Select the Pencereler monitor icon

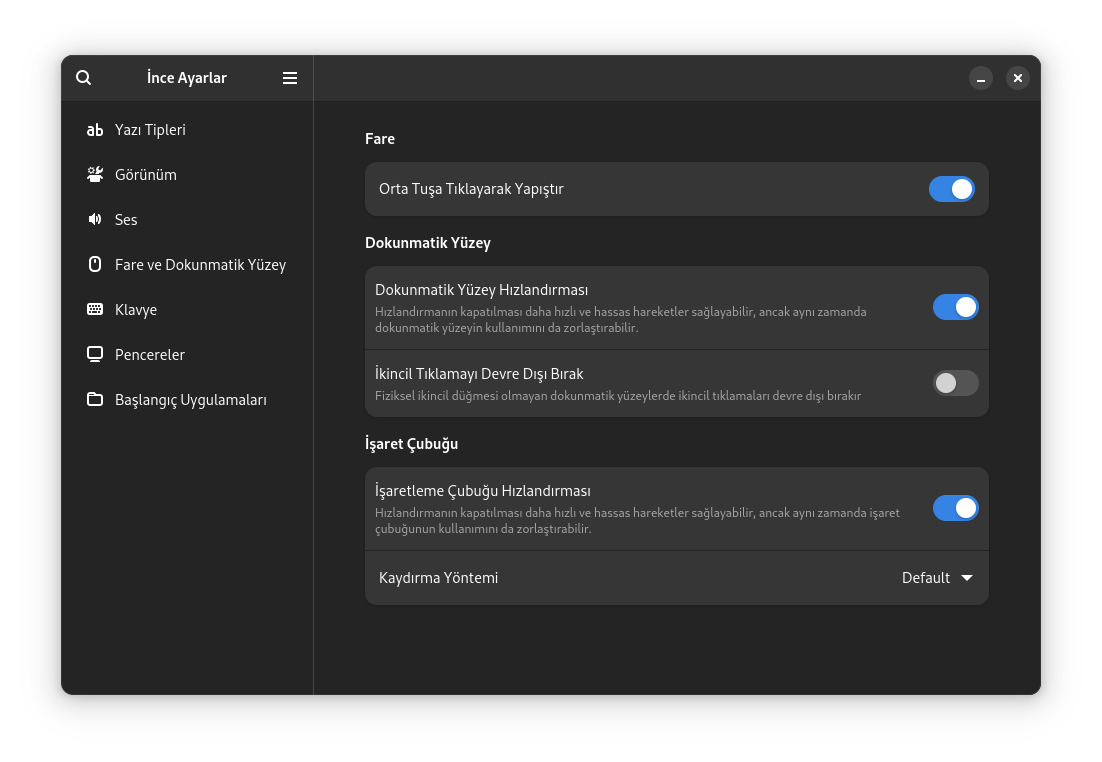[95, 354]
